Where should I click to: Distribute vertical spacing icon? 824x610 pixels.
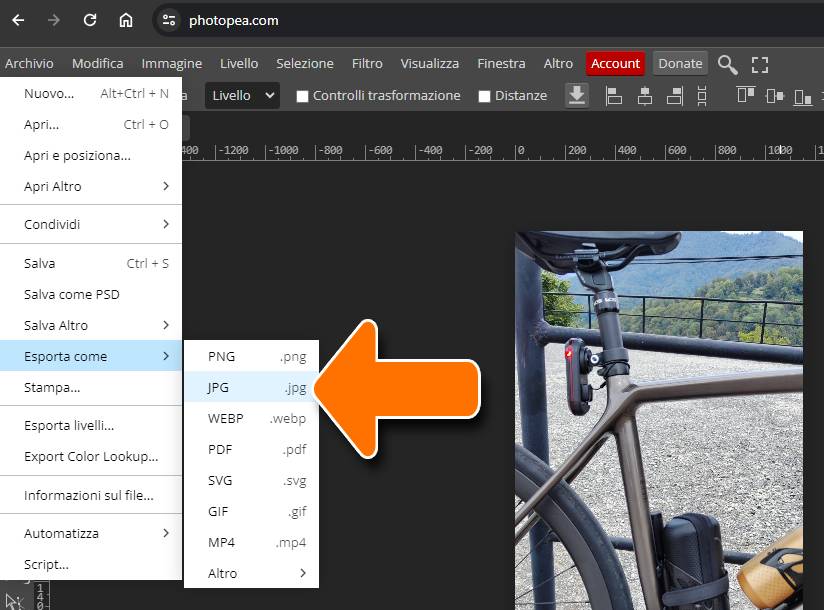pos(702,96)
